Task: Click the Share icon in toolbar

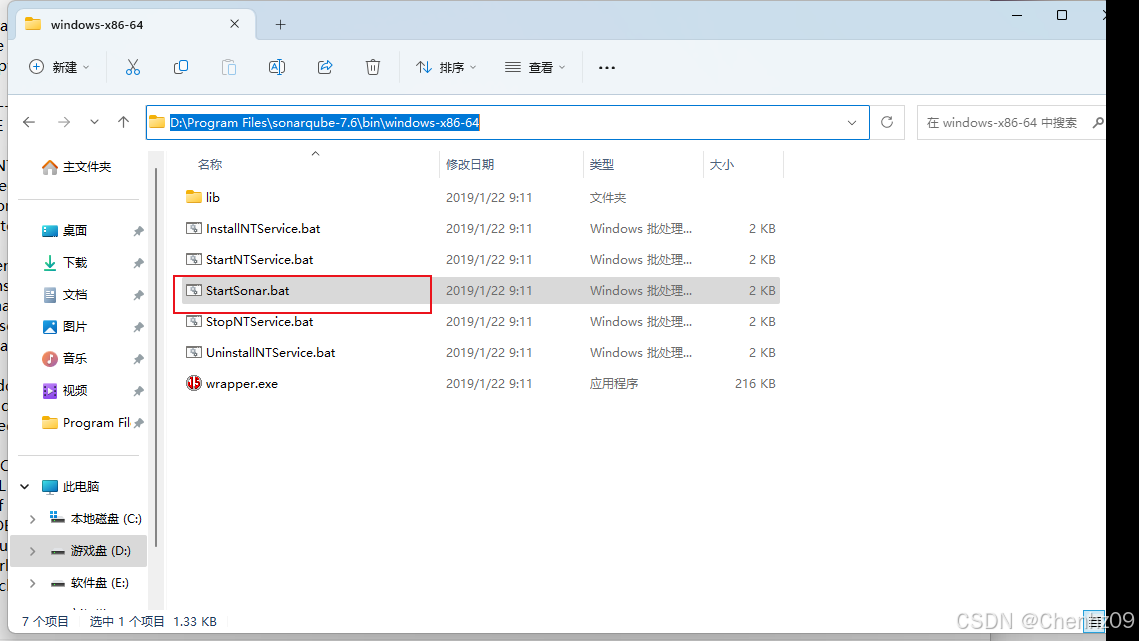Action: (325, 67)
